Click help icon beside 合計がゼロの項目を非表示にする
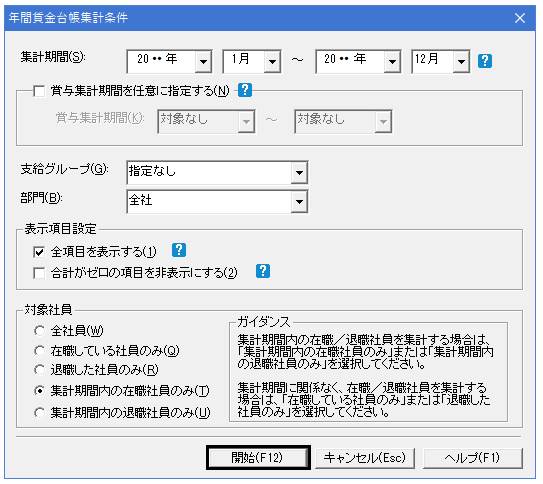543x484 pixels. [263, 271]
